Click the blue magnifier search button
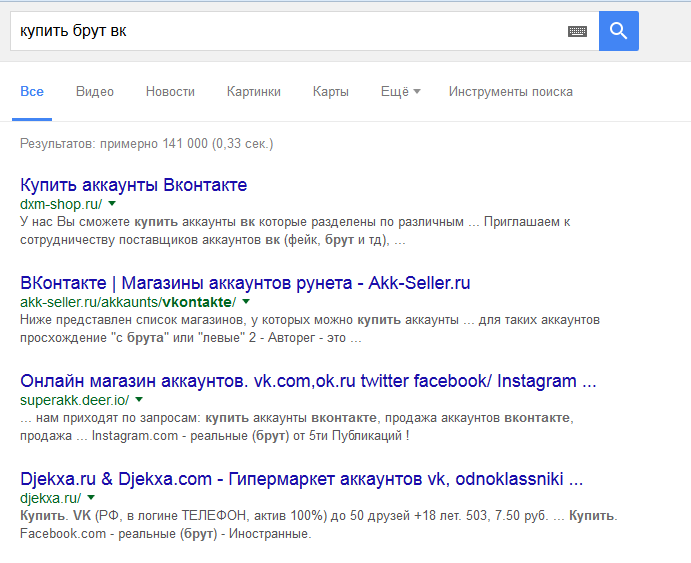The height and width of the screenshot is (563, 691). click(x=619, y=31)
